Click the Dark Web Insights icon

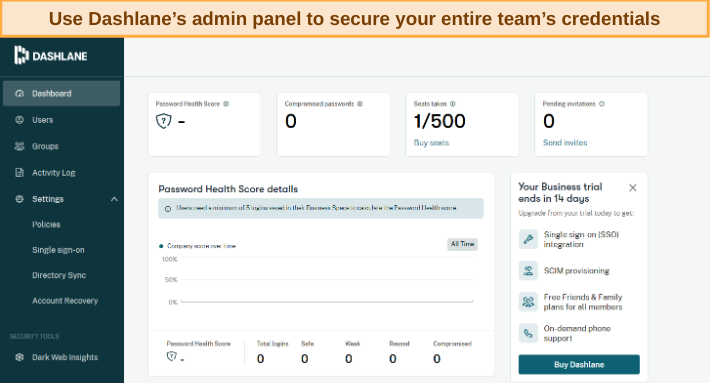19,357
